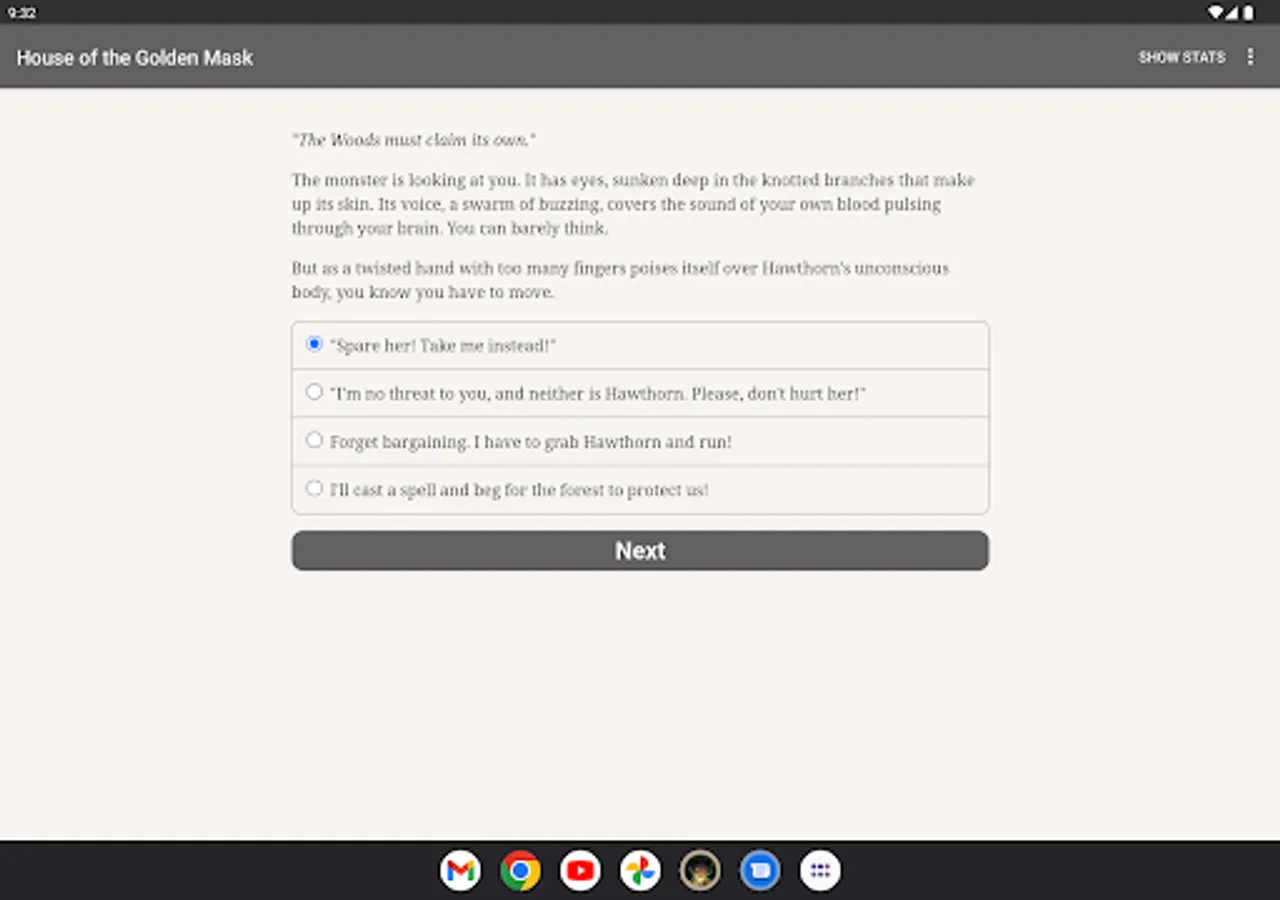Open the three-dot overflow menu
Viewport: 1280px width, 900px height.
[1250, 57]
